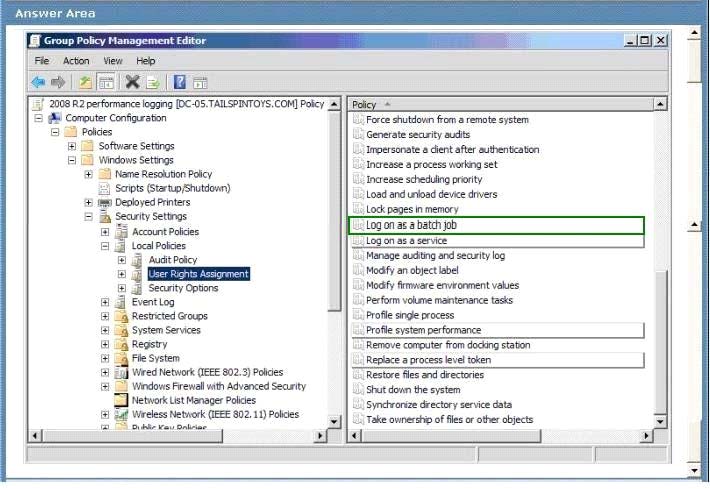The image size is (710, 489).
Task: Collapse Windows Settings
Action: 72,160
